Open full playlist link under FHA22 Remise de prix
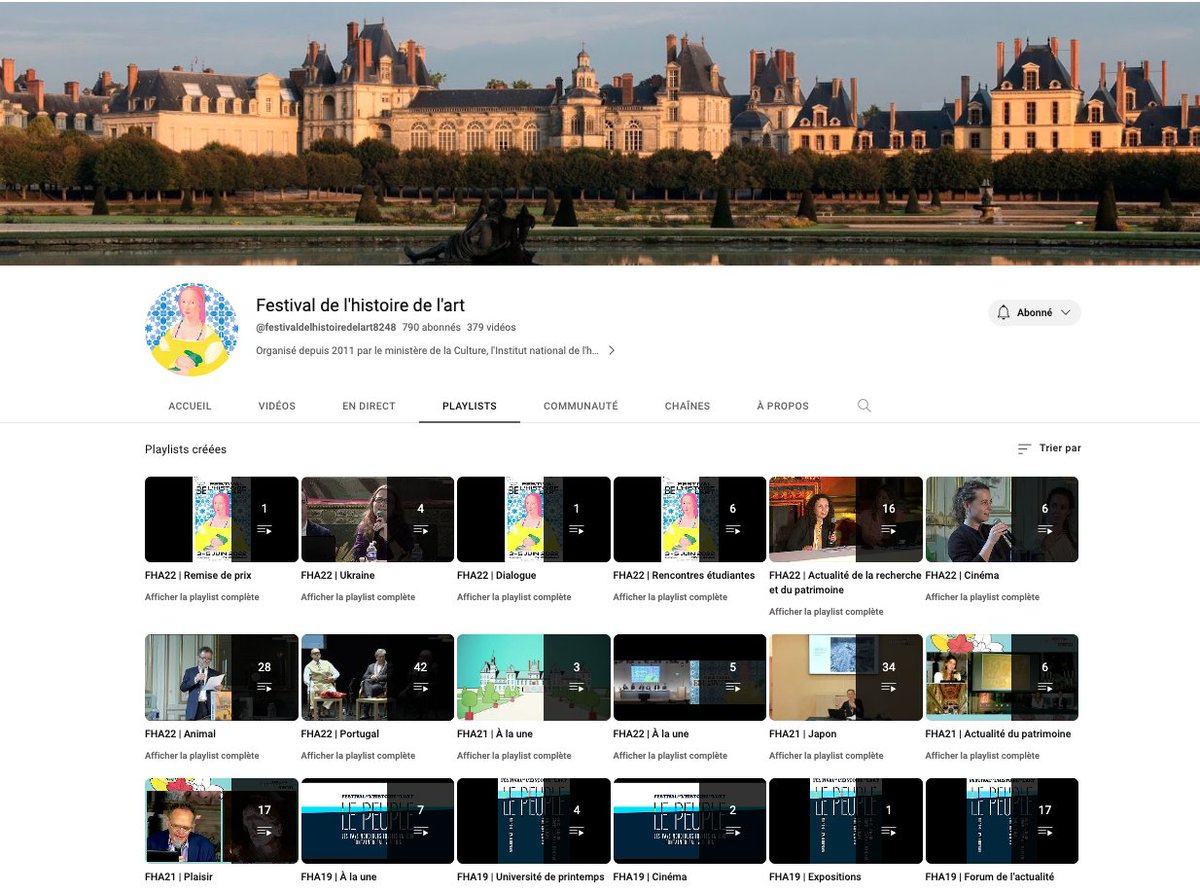 pos(202,597)
